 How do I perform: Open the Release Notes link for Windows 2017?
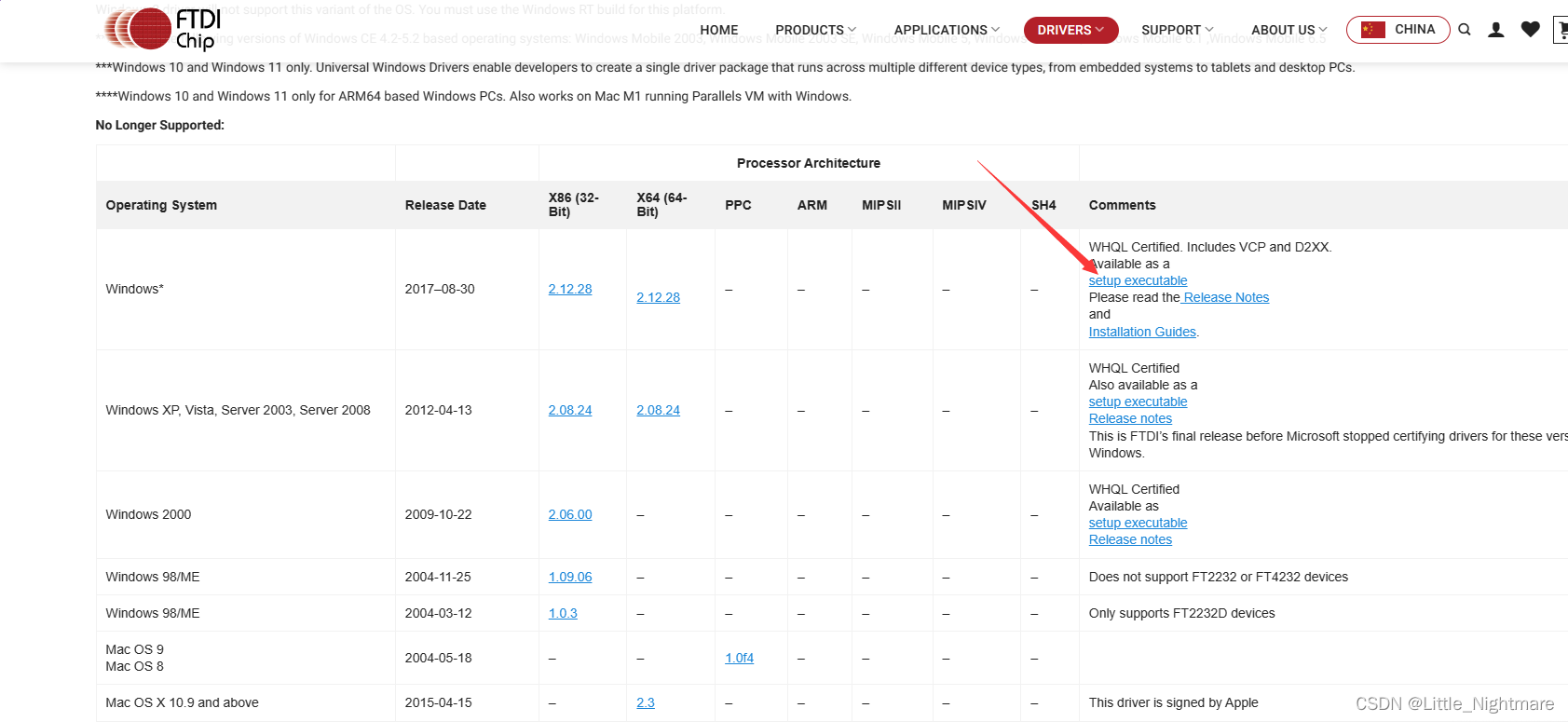(1226, 297)
